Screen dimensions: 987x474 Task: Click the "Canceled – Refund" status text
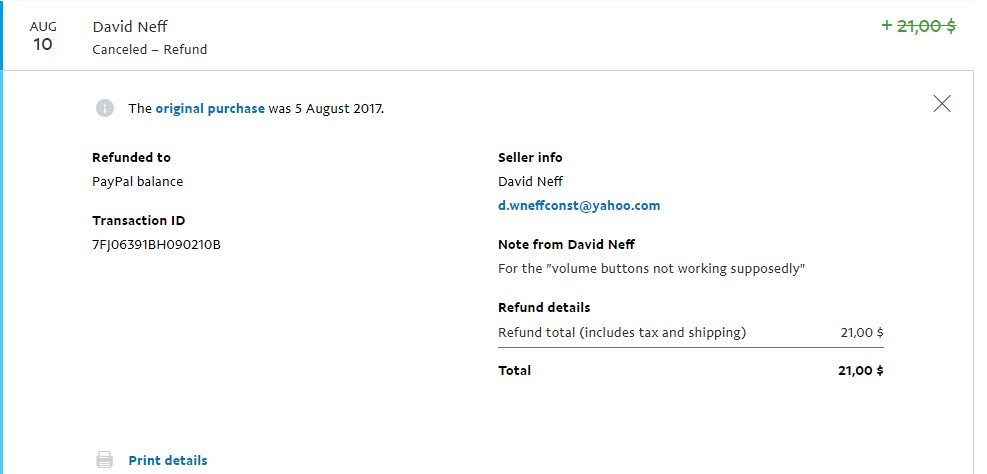[x=150, y=49]
